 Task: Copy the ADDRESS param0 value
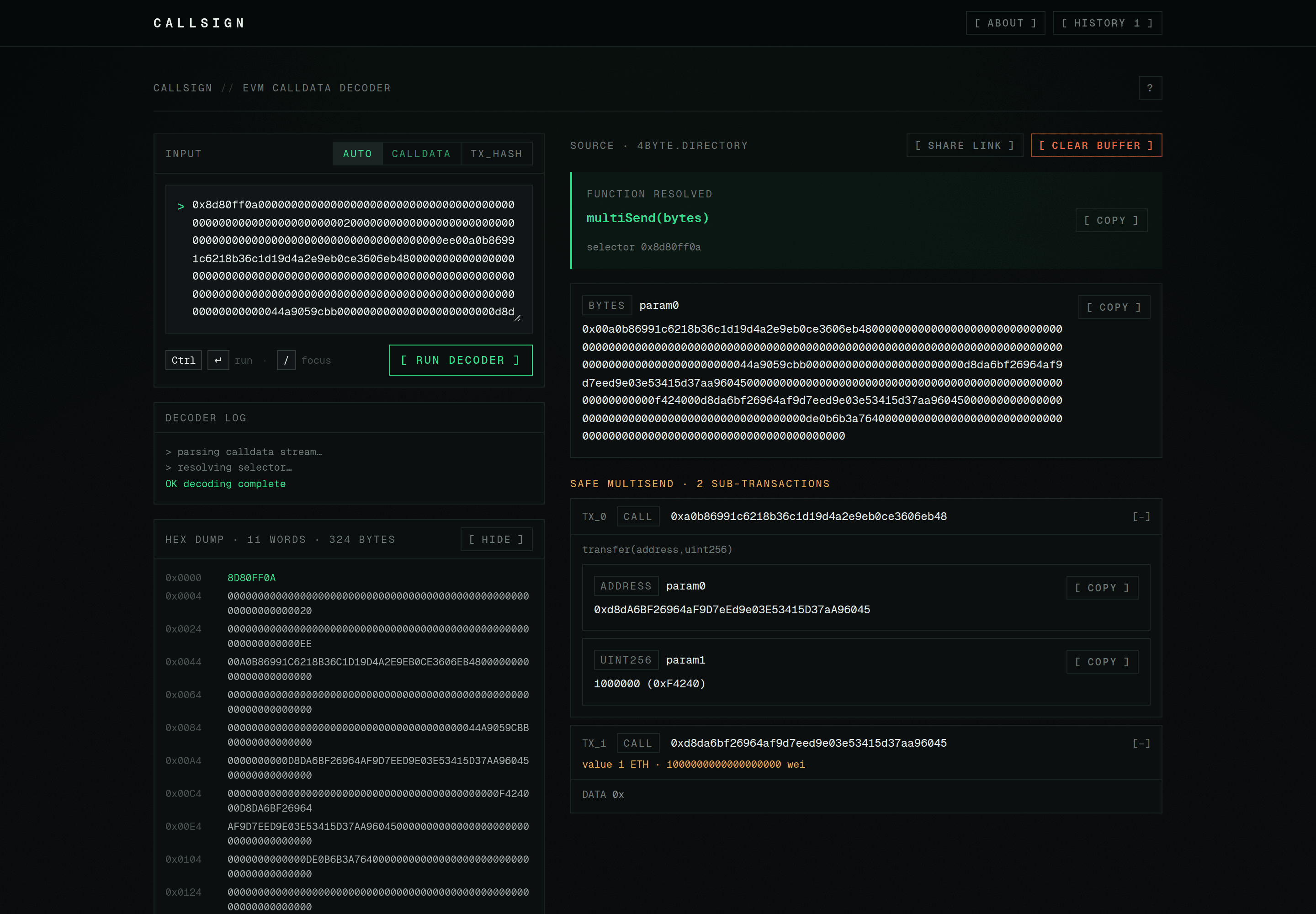1102,588
